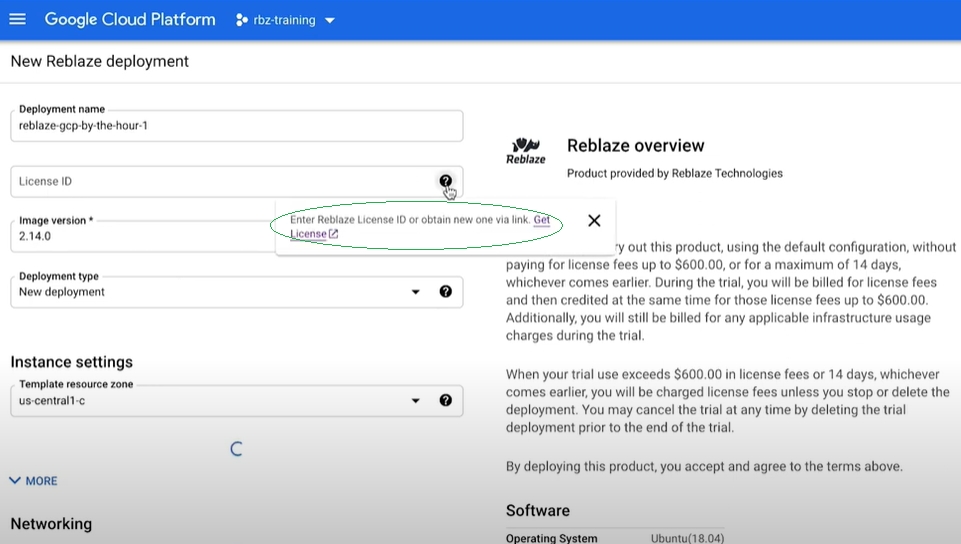The width and height of the screenshot is (961, 544).
Task: Follow the Get License link
Action: [x=541, y=220]
